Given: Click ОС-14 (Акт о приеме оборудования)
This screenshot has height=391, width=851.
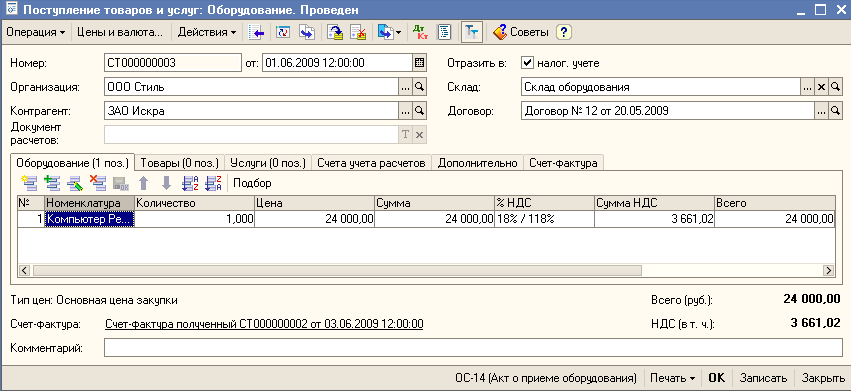Looking at the screenshot, I should [x=545, y=378].
